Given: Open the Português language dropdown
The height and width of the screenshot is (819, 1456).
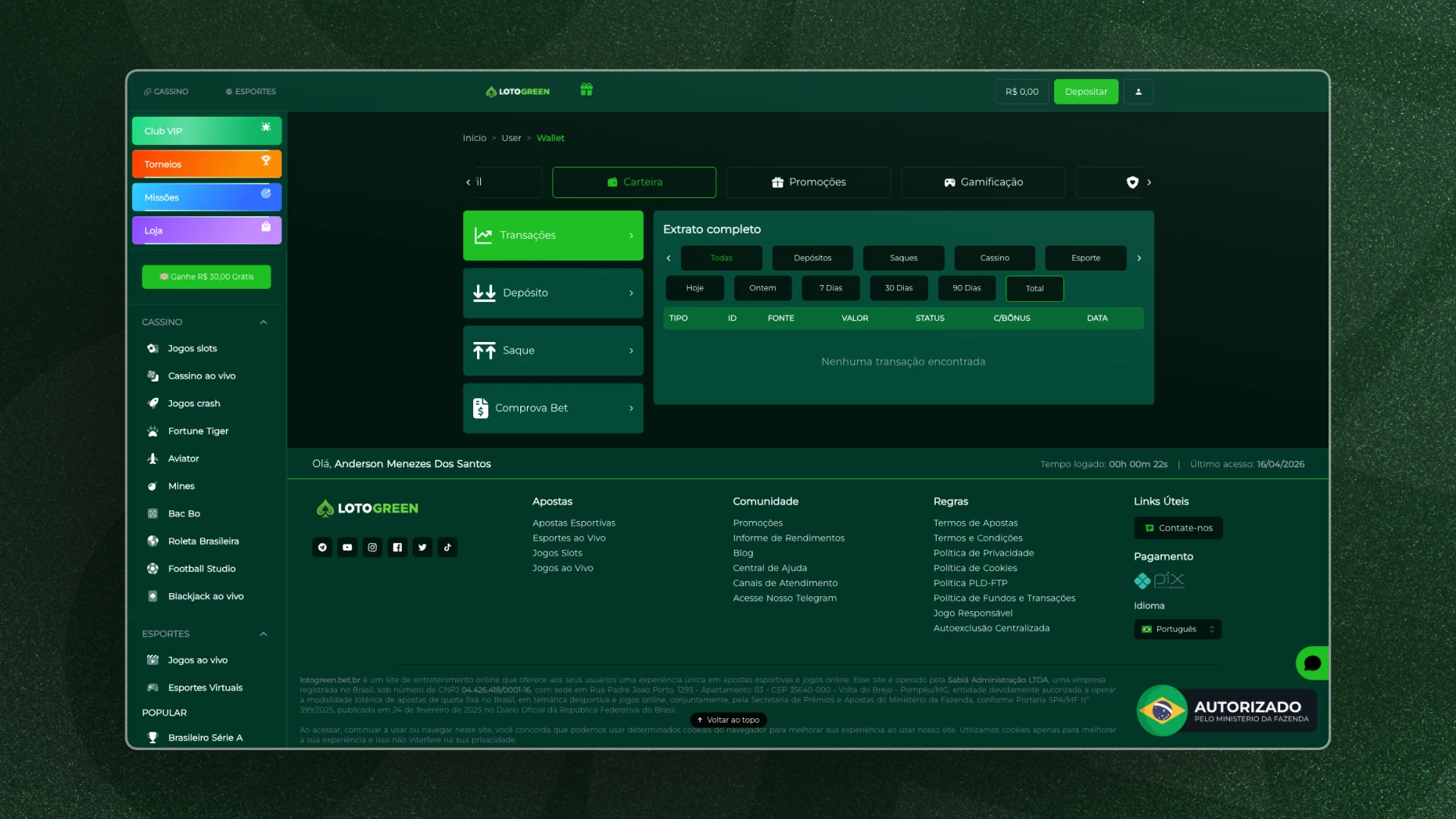Looking at the screenshot, I should click(1178, 629).
